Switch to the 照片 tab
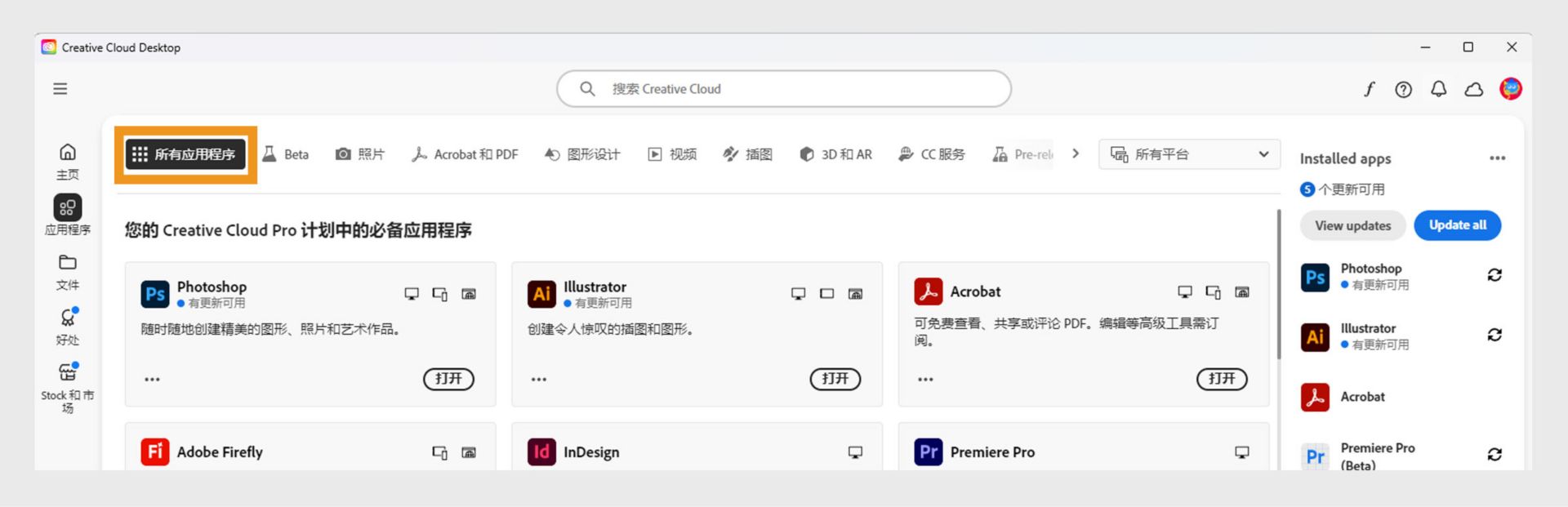The height and width of the screenshot is (507, 1568). click(360, 154)
